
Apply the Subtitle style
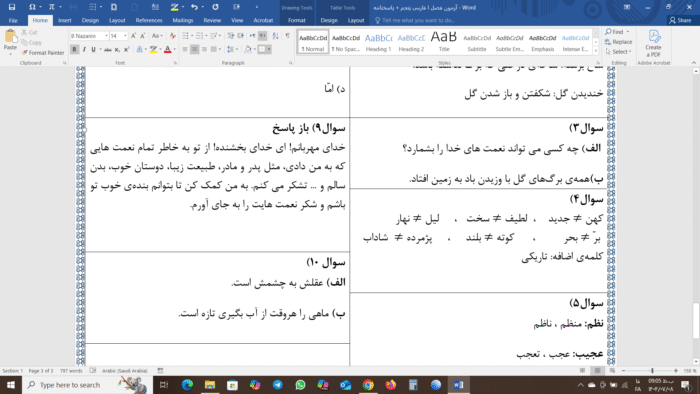477,42
